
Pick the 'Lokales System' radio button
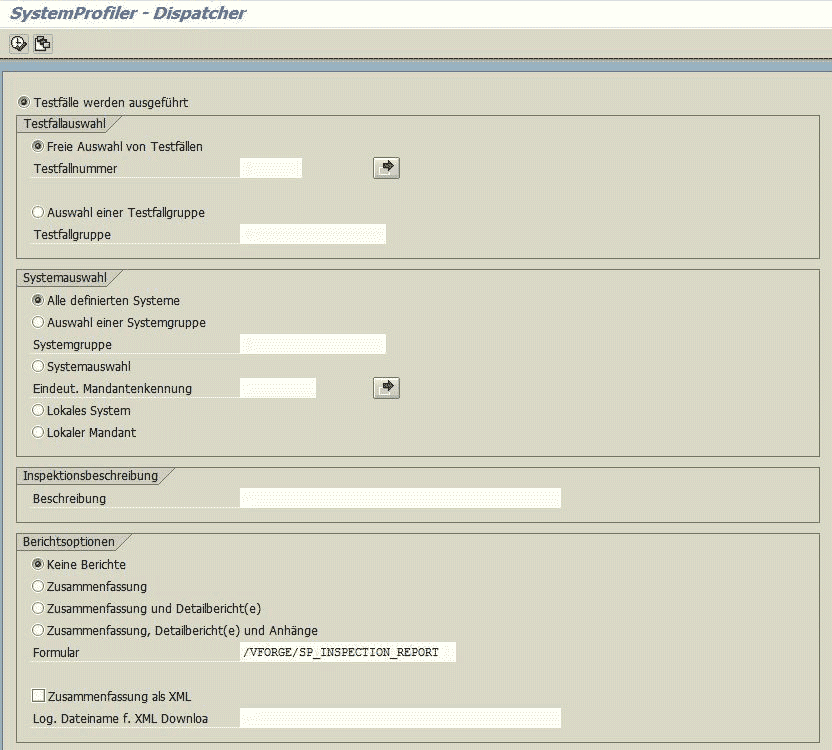pos(38,410)
